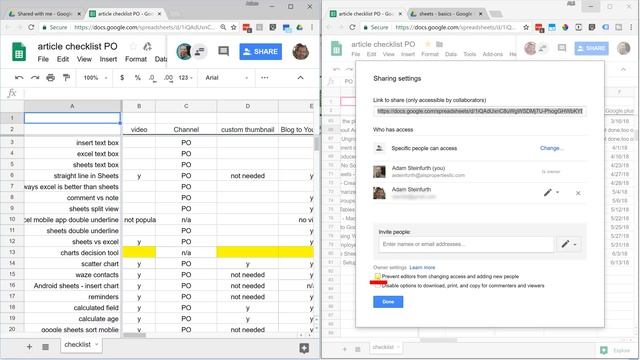Viewport: 640px width, 360px height.
Task: Click the share link URL field
Action: 479,111
